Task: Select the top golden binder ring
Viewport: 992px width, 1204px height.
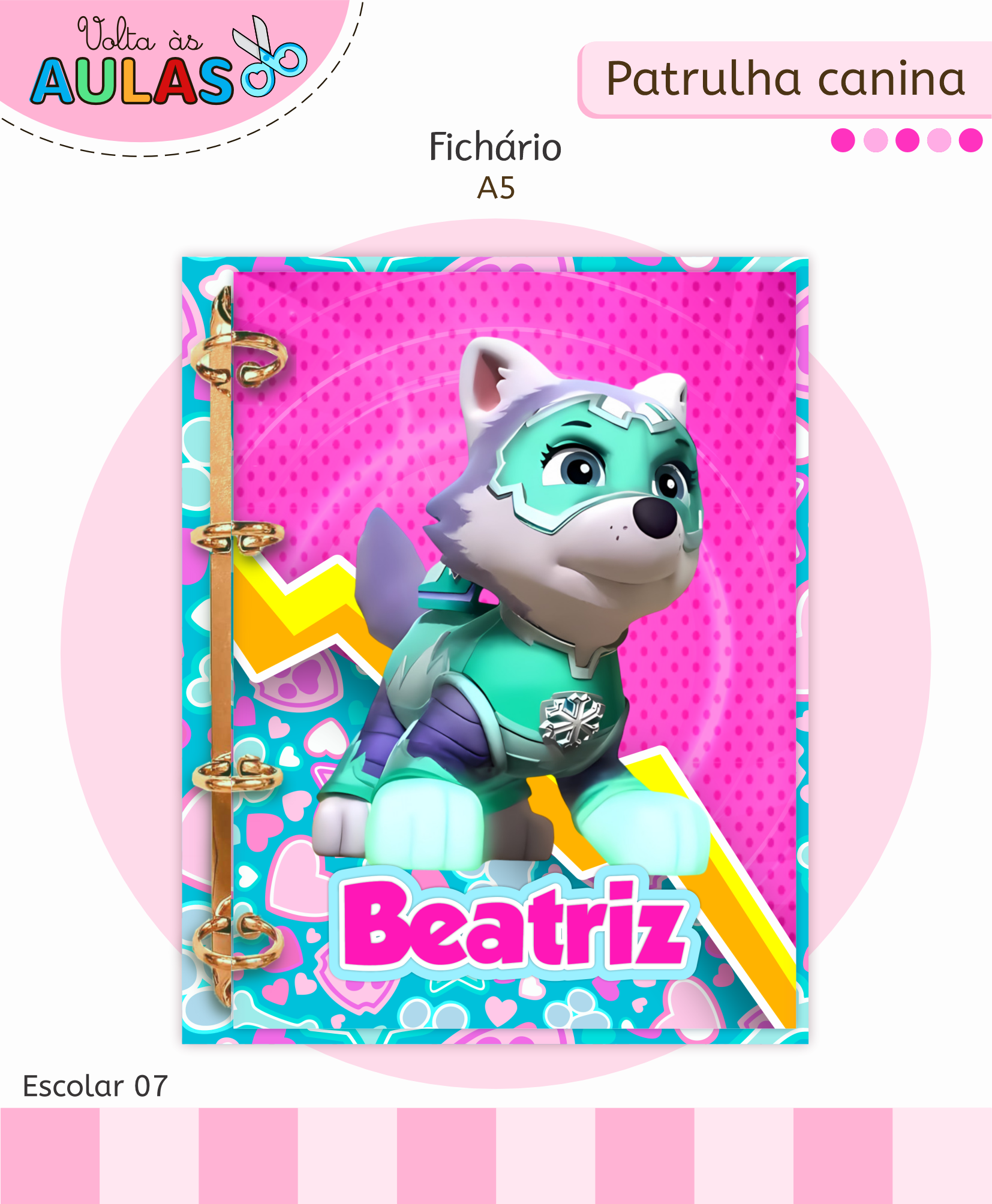Action: tap(239, 359)
